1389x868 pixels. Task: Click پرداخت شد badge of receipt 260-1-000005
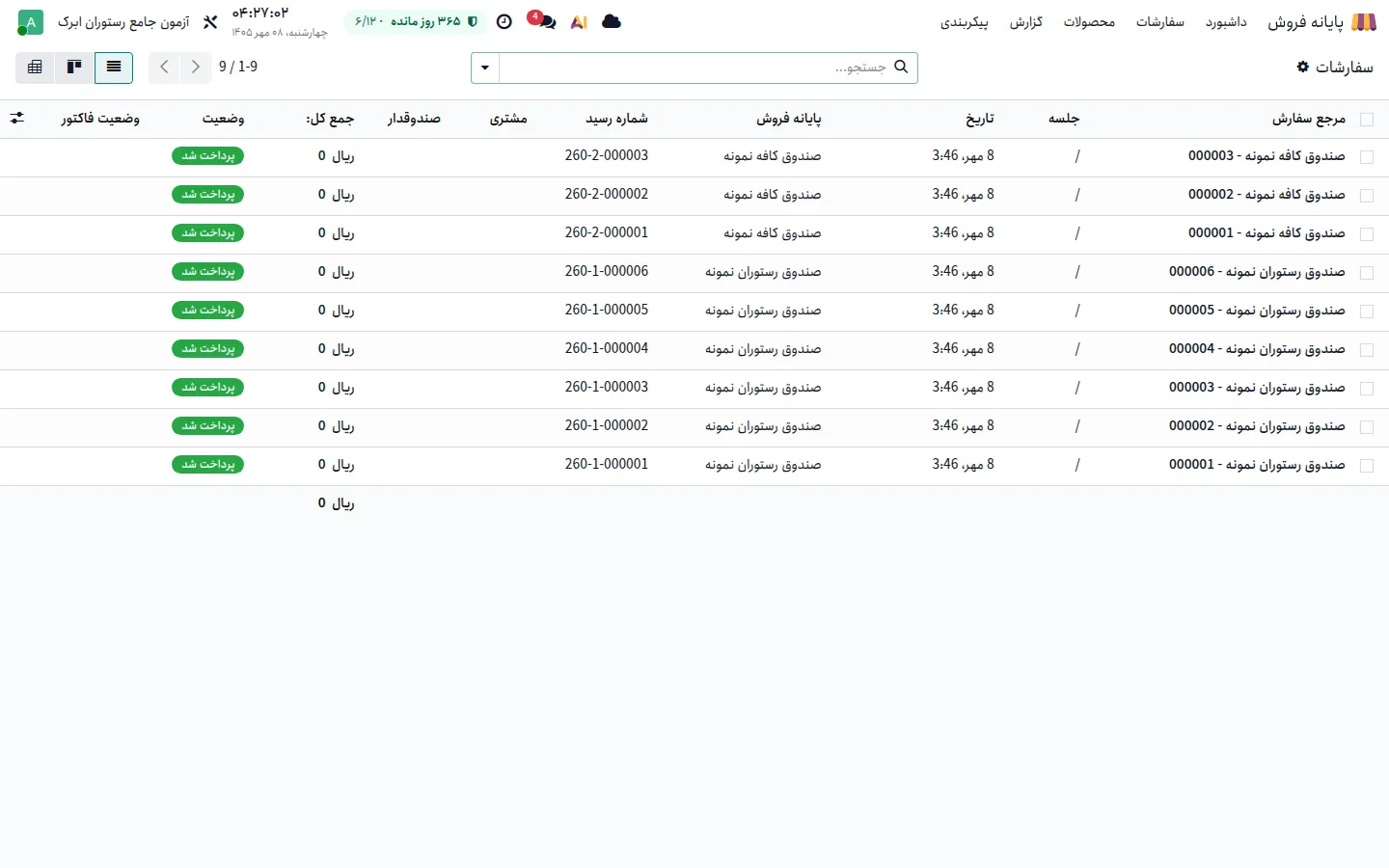[x=207, y=311]
